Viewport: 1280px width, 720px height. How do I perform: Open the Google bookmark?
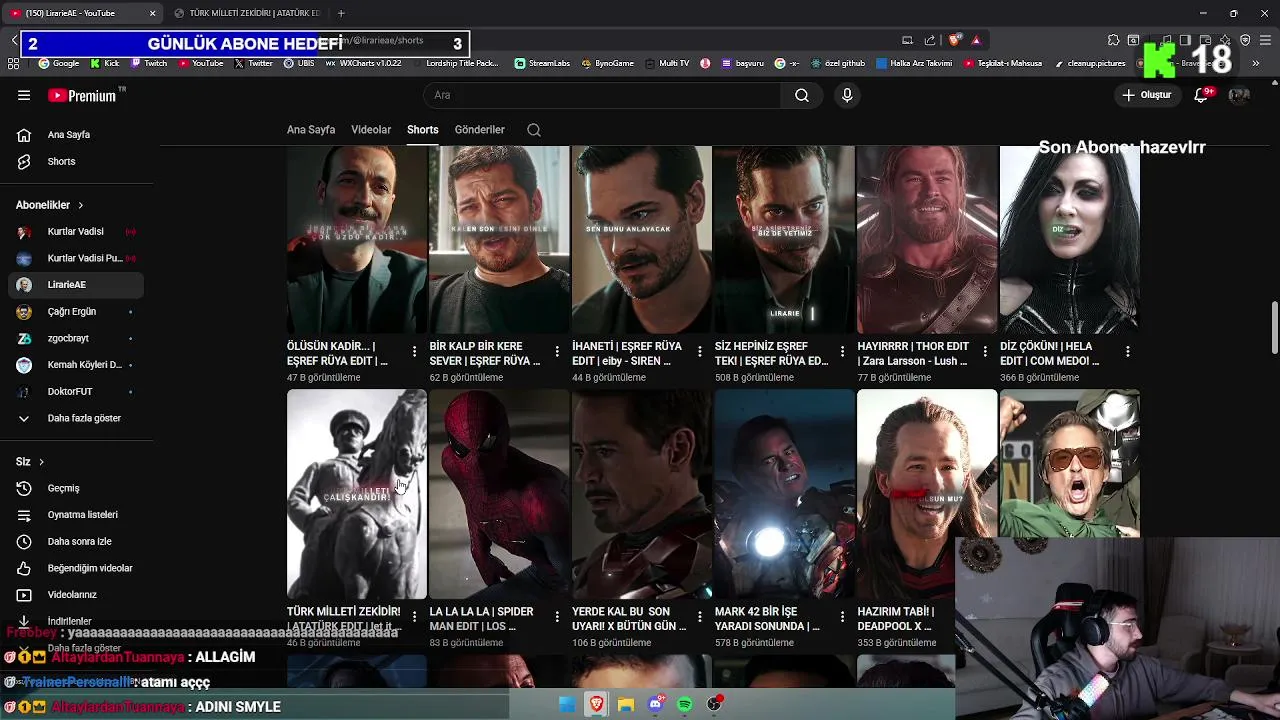pyautogui.click(x=59, y=63)
